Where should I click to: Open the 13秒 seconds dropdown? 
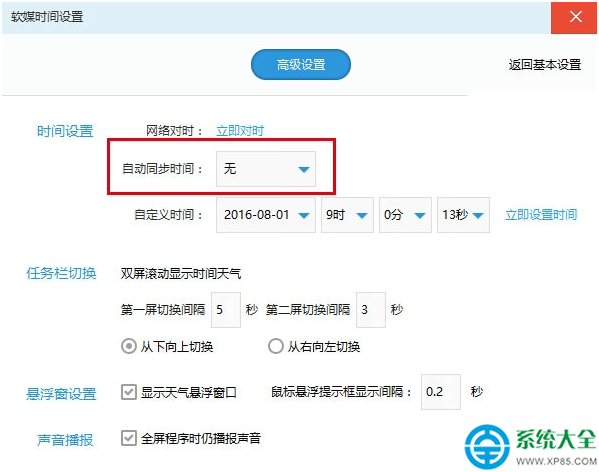click(463, 215)
